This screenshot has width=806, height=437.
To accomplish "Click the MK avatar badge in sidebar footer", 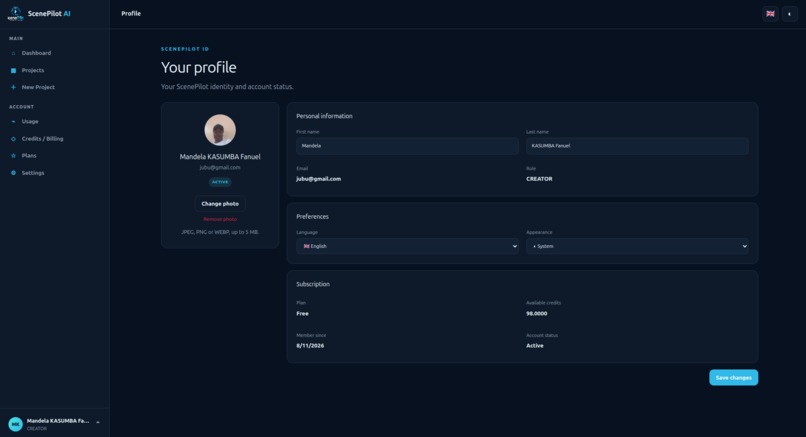I will point(15,424).
